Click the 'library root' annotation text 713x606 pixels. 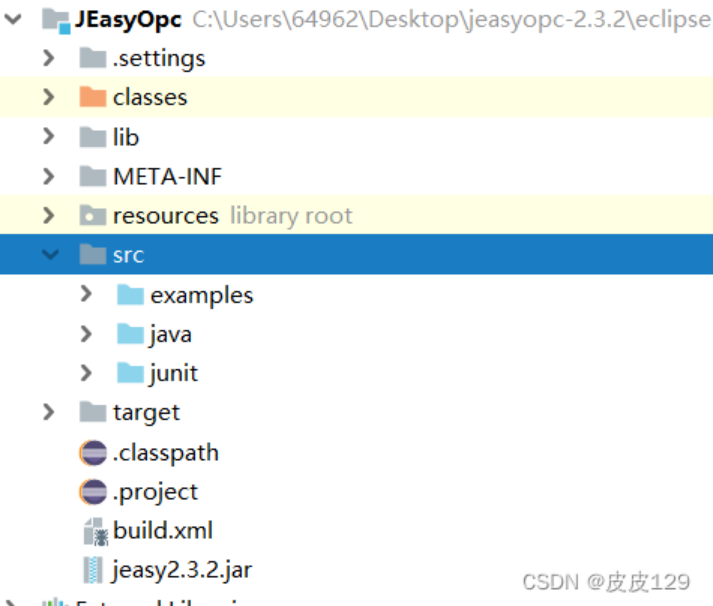291,216
